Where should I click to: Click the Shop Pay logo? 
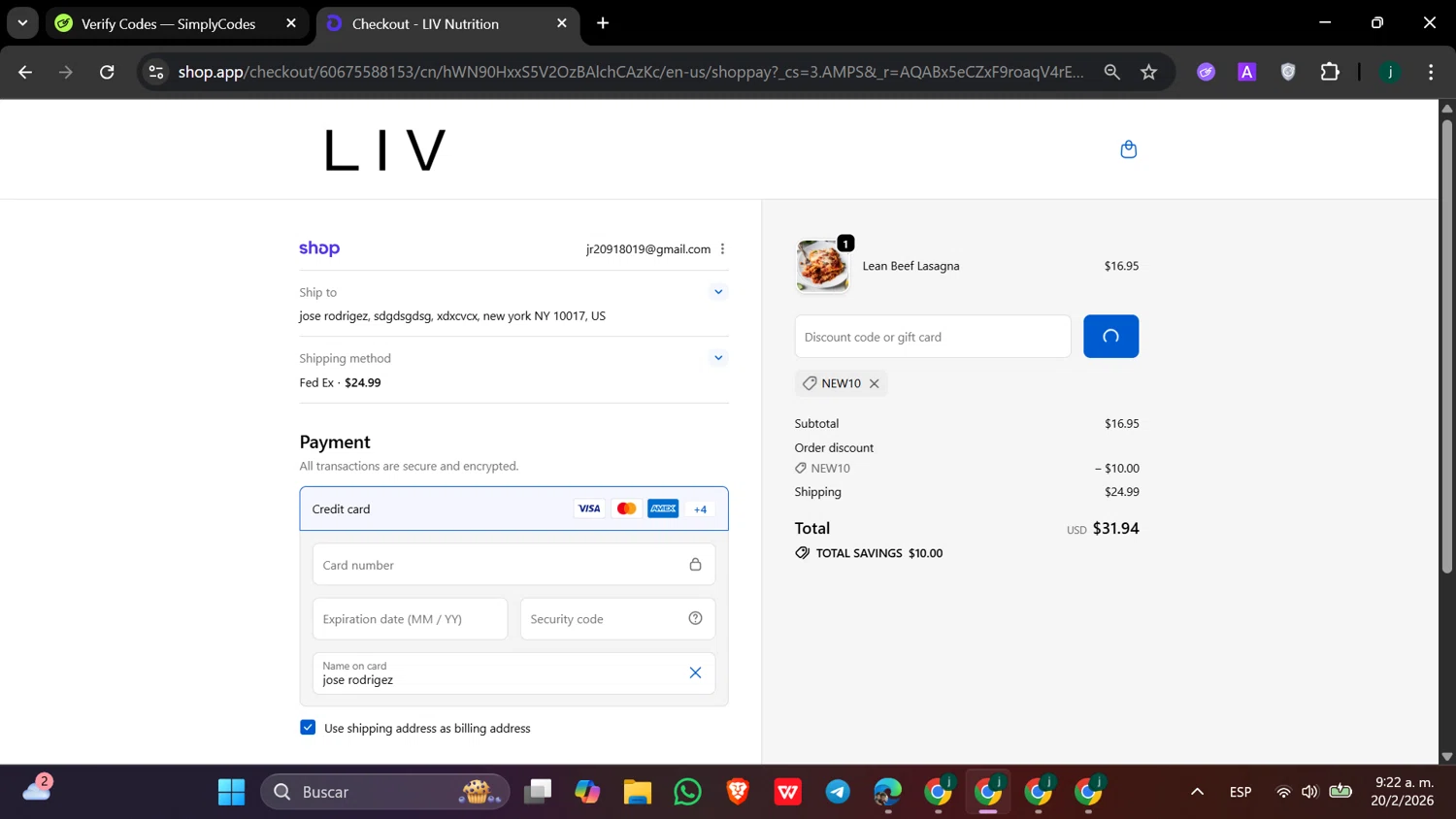pos(319,248)
